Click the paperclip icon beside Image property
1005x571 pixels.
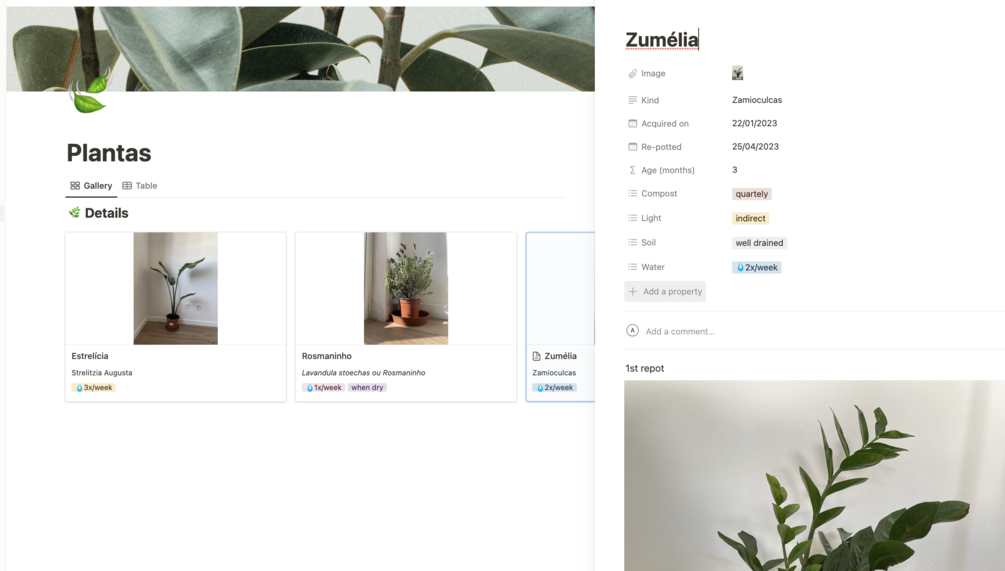point(633,74)
